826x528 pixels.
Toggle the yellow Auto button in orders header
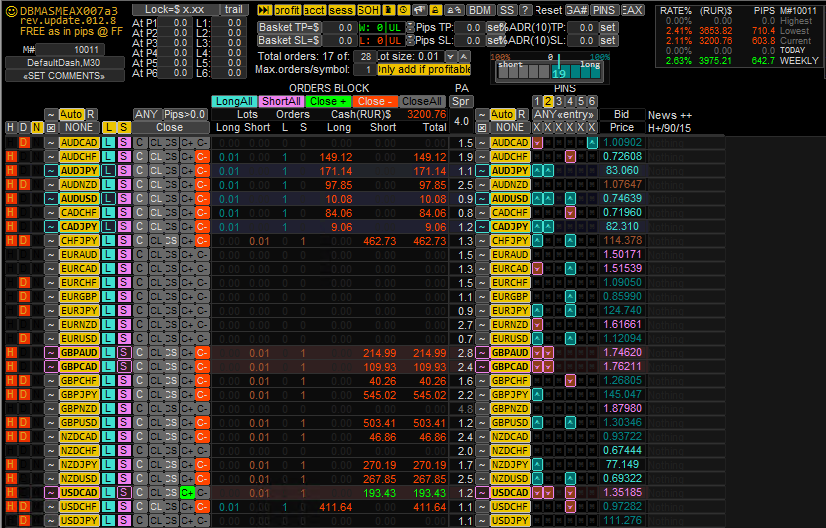click(x=71, y=114)
